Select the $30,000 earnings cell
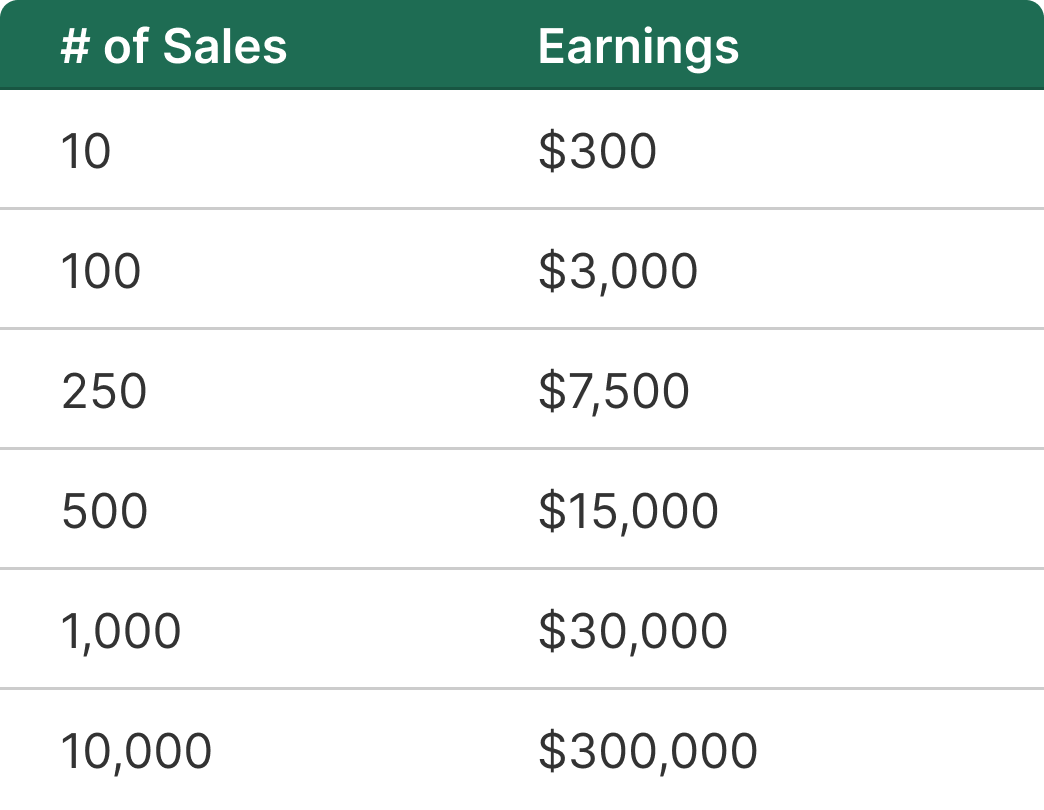Image resolution: width=1044 pixels, height=810 pixels. tap(632, 631)
